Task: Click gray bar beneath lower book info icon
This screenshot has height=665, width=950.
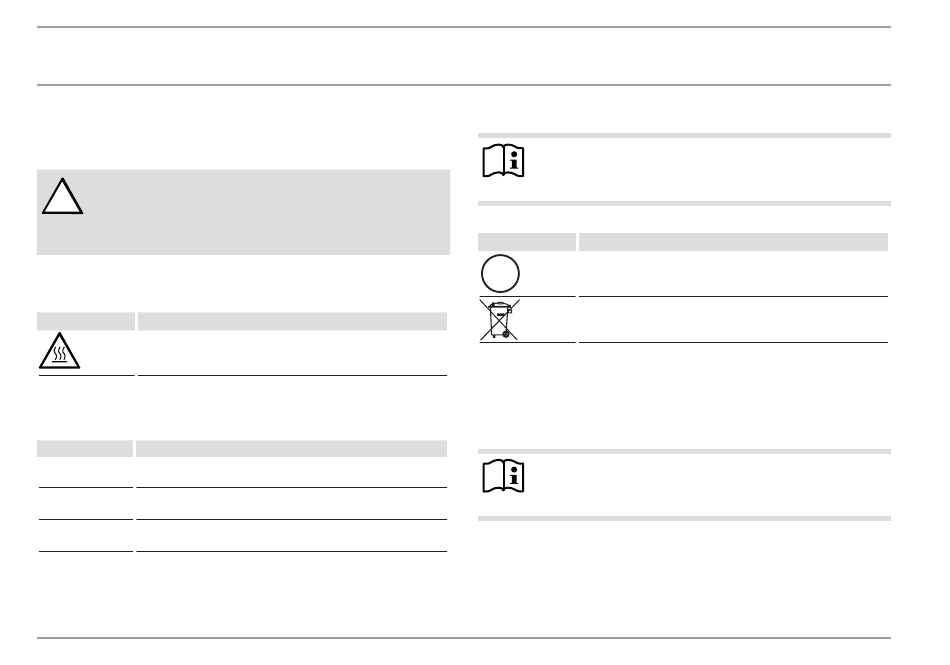Action: point(684,518)
